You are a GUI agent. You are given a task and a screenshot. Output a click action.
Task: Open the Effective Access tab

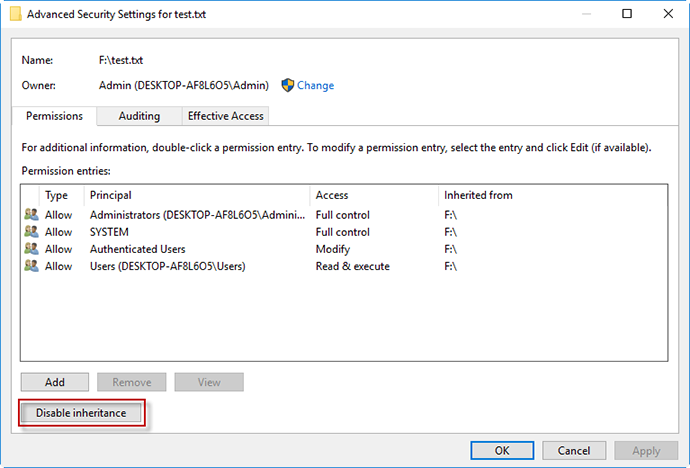click(226, 116)
